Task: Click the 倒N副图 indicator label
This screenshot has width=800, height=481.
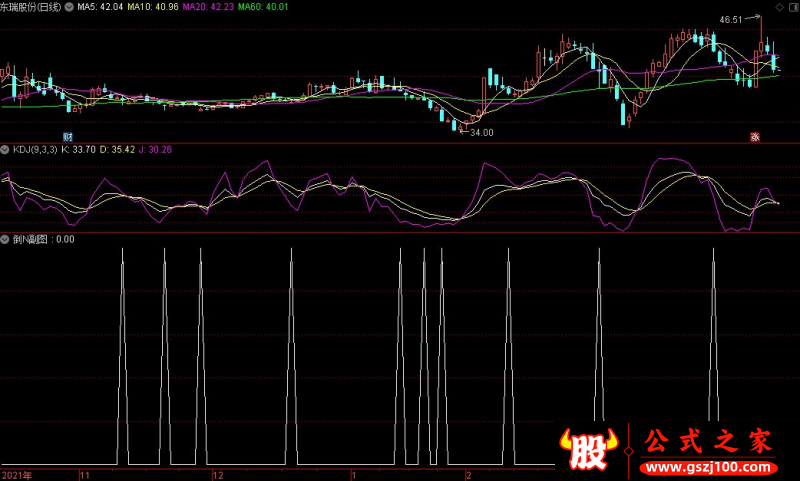Action: point(30,239)
